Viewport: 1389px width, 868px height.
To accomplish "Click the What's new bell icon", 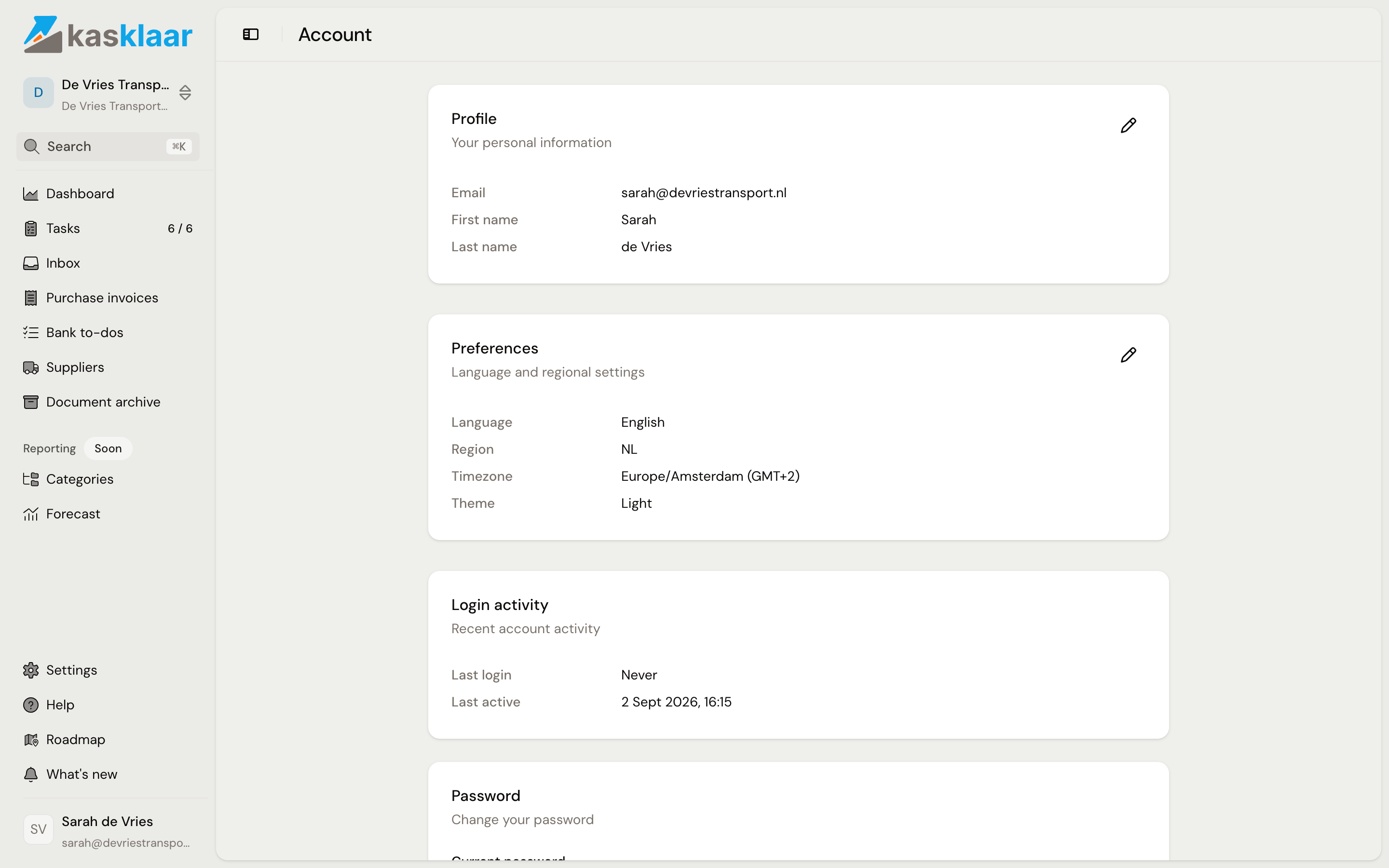I will click(31, 774).
